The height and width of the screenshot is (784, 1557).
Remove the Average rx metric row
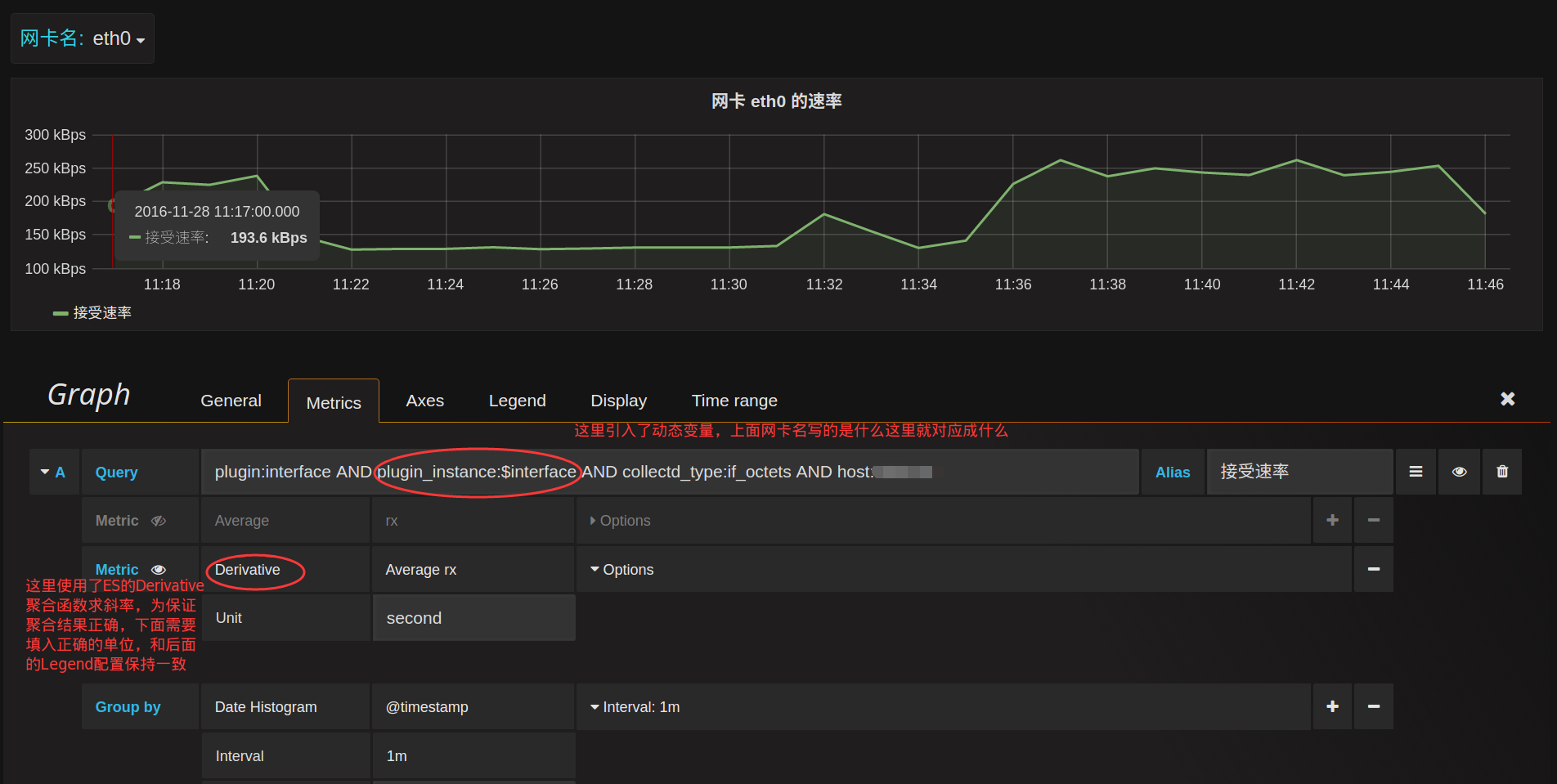1374,520
